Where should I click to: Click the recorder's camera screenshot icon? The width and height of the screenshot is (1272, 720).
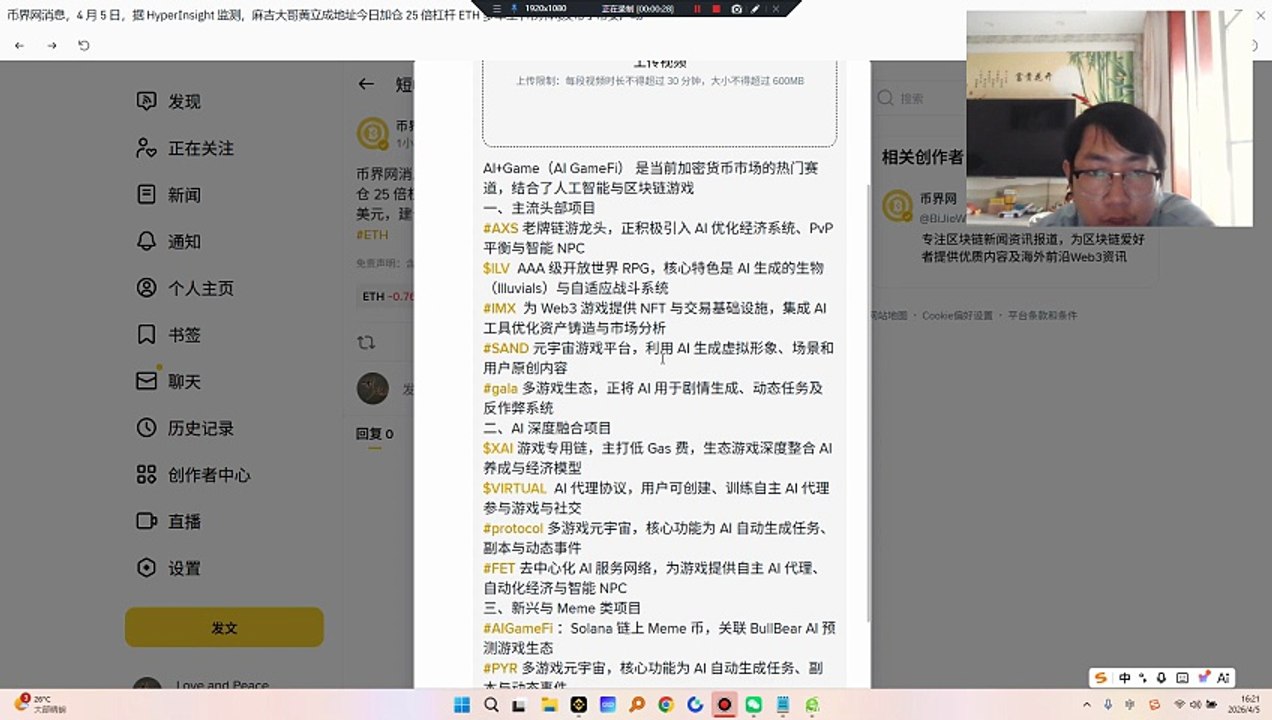(x=737, y=8)
